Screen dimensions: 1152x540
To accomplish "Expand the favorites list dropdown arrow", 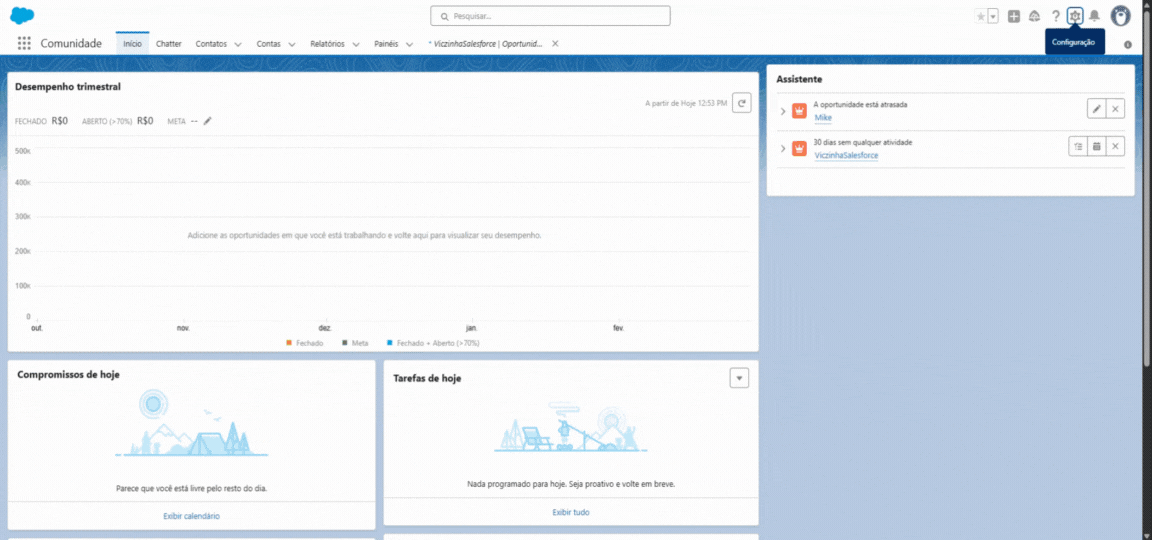I will tap(993, 16).
